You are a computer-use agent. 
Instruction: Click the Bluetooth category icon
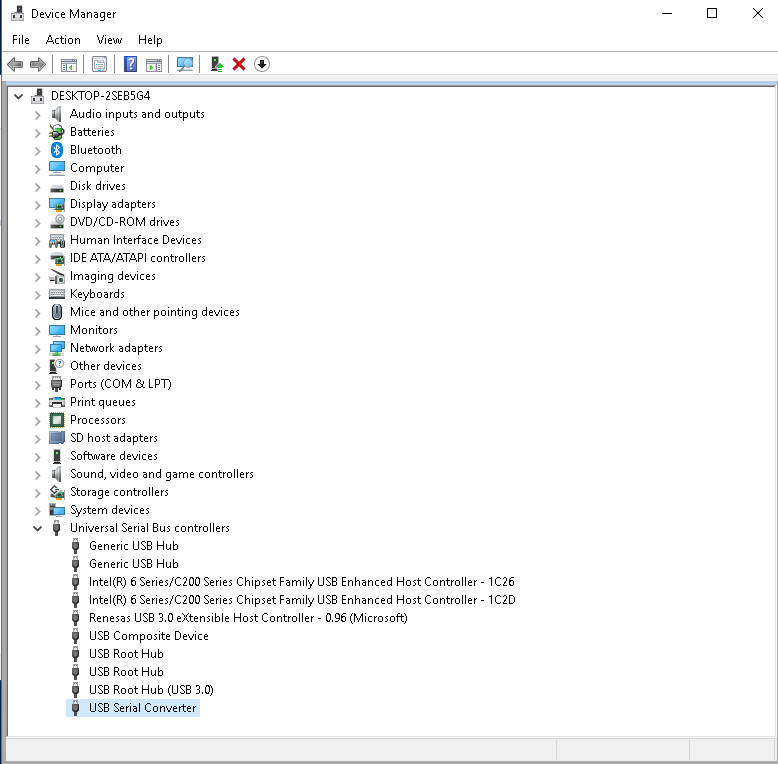tap(57, 150)
